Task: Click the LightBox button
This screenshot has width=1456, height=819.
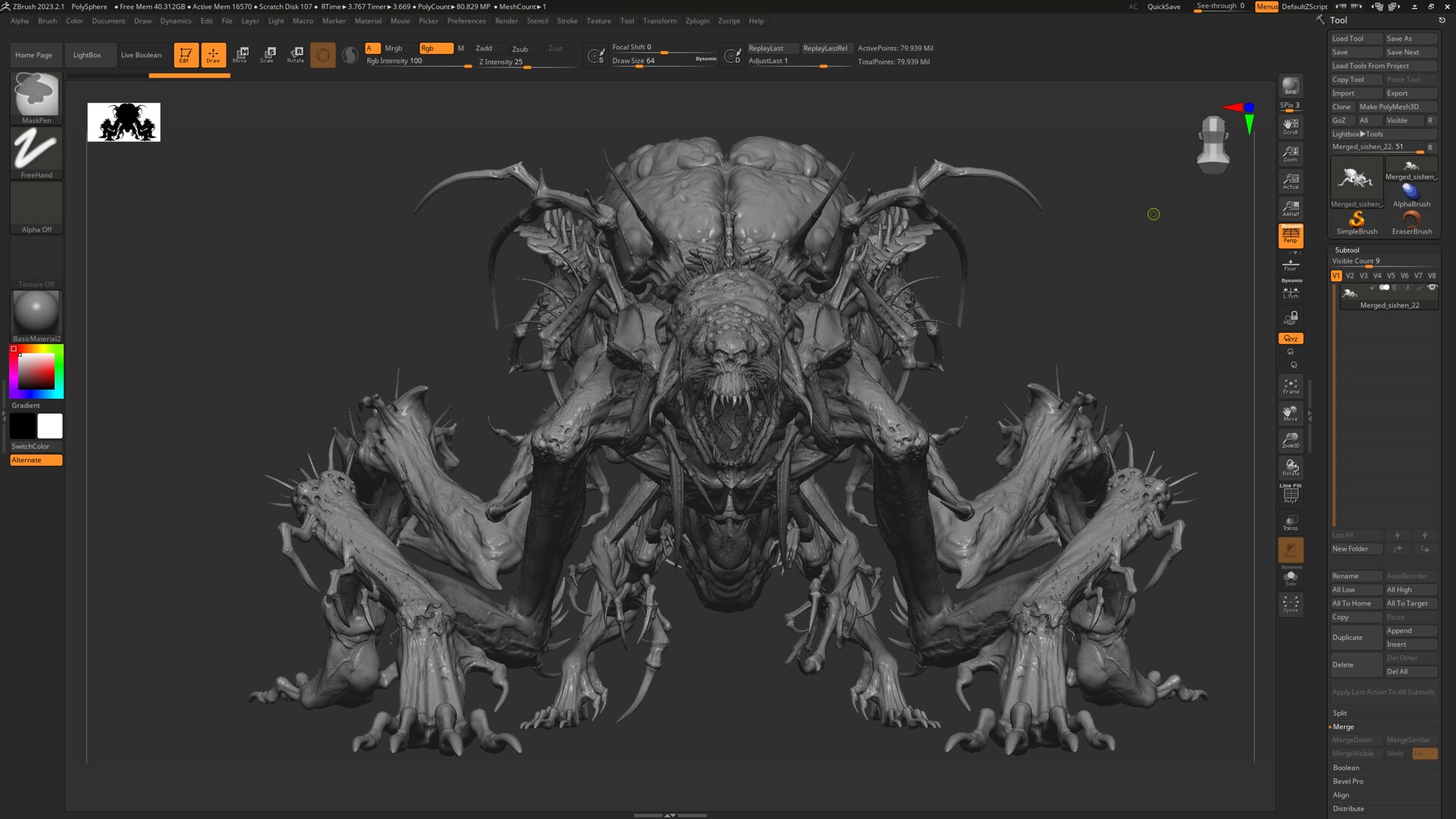Action: 86,55
